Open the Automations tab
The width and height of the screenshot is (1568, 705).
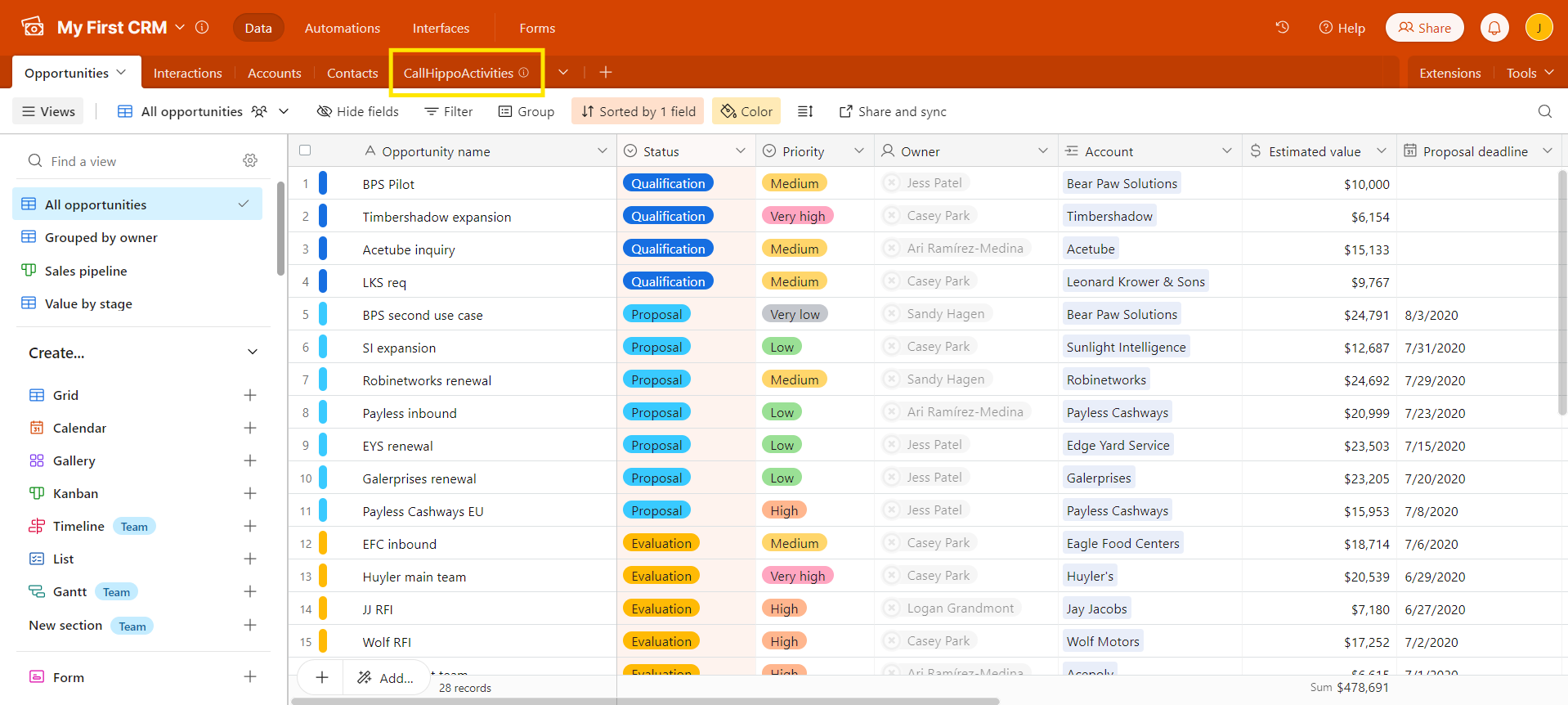click(x=343, y=28)
